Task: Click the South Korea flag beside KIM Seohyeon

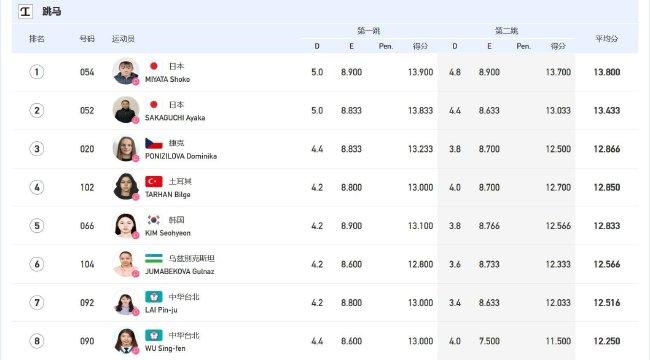Action: (x=154, y=220)
